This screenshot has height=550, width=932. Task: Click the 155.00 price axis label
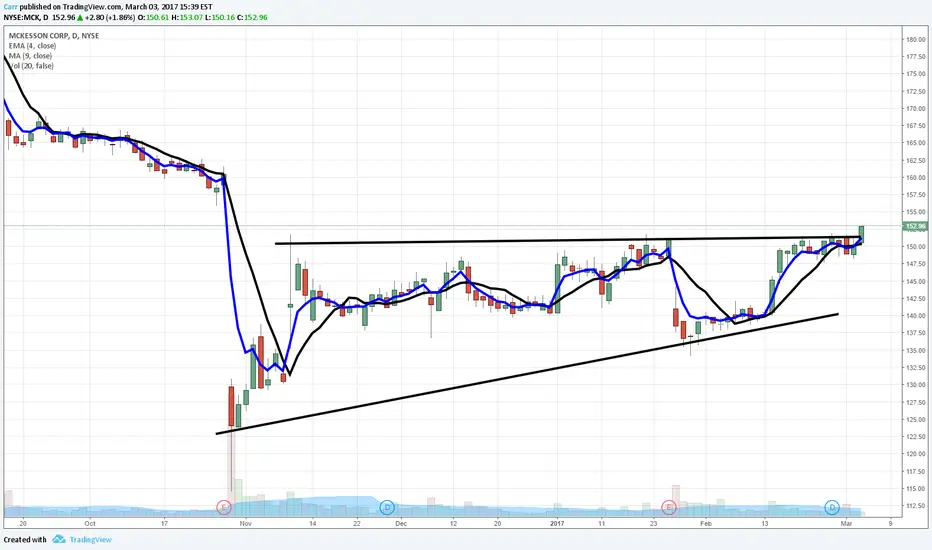click(x=915, y=212)
